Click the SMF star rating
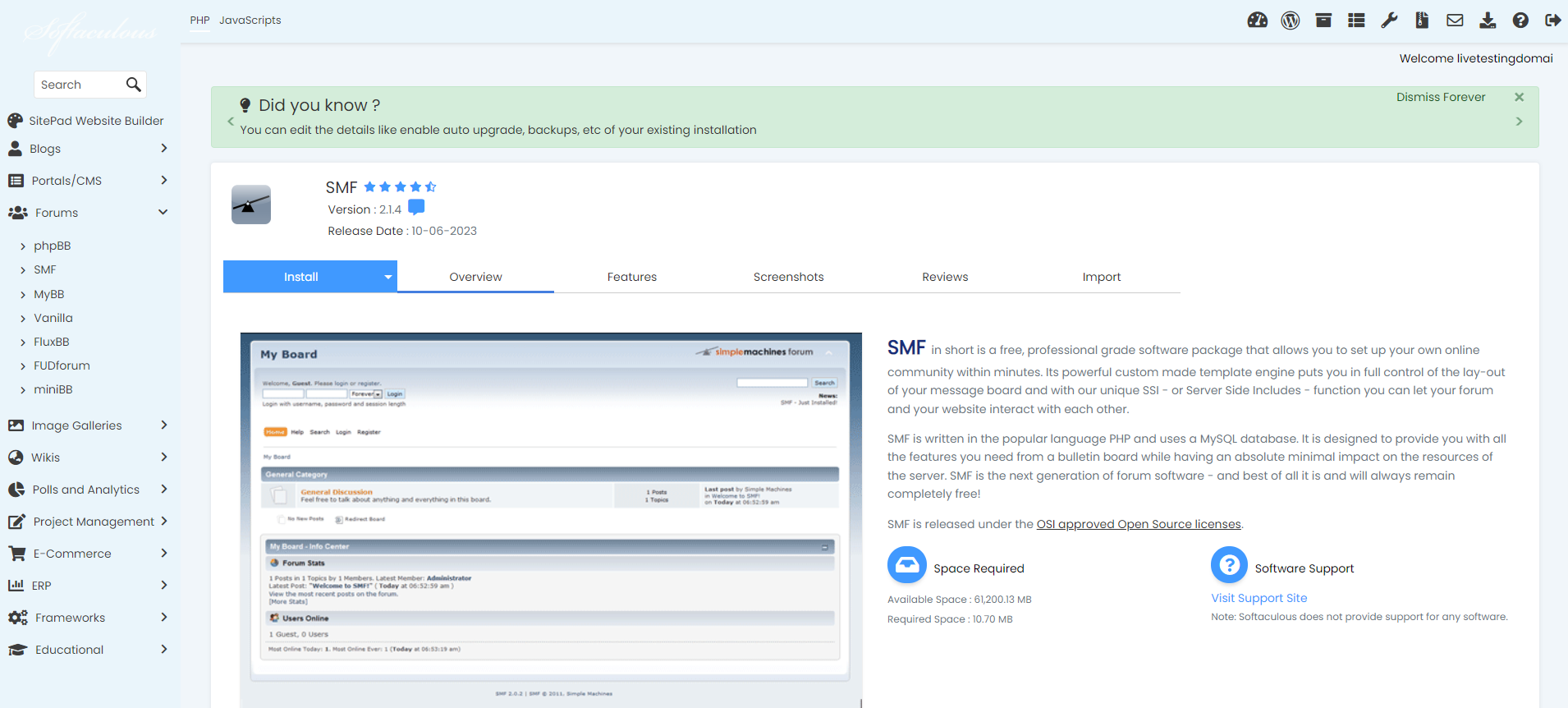The width and height of the screenshot is (1568, 708). pos(400,187)
